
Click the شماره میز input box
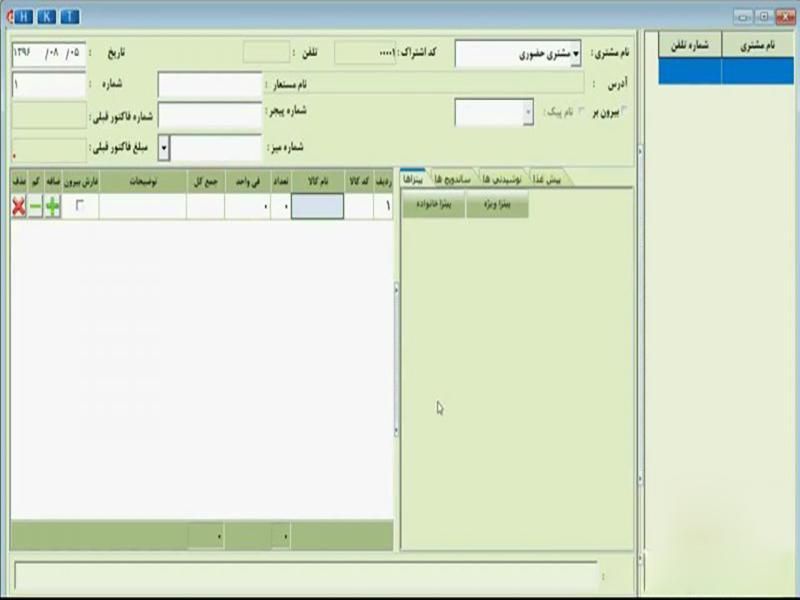215,148
